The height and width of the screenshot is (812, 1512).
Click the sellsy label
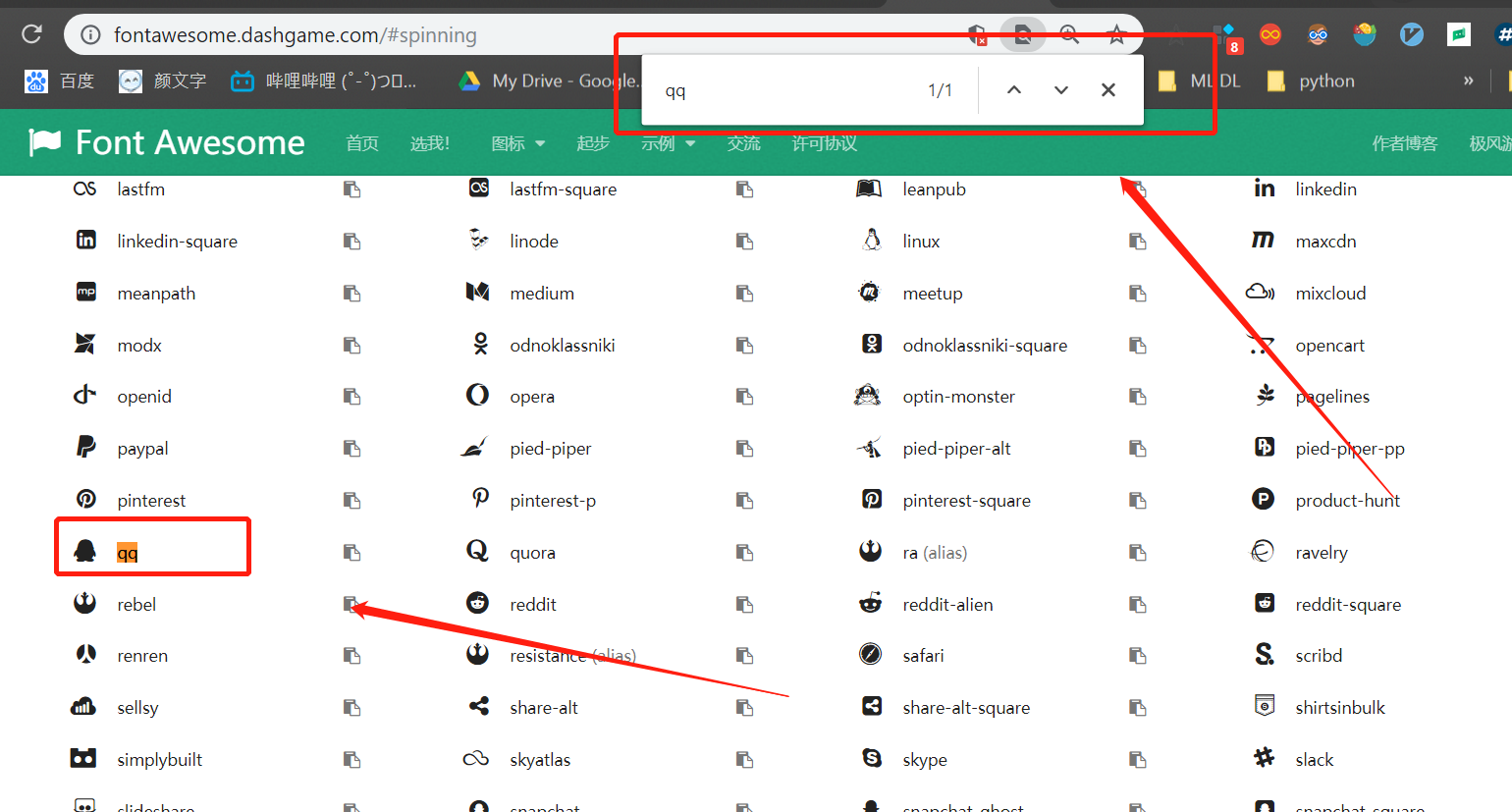[x=137, y=708]
